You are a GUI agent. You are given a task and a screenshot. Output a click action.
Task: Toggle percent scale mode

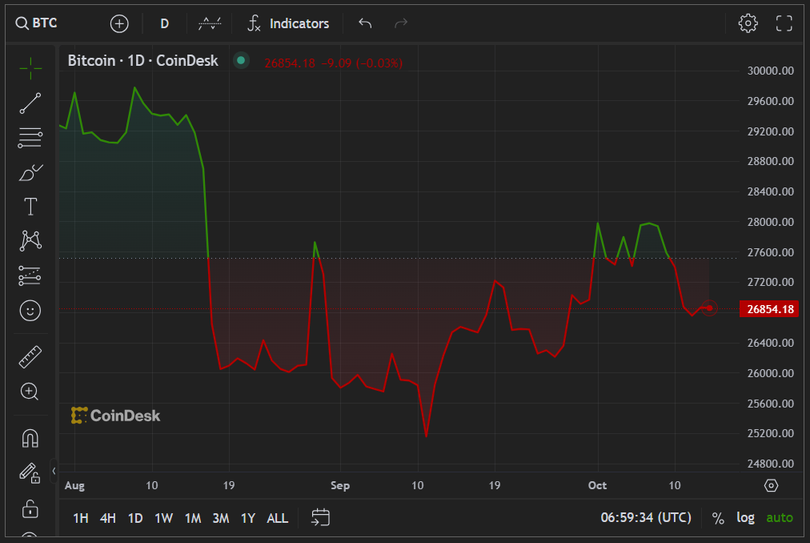point(718,518)
